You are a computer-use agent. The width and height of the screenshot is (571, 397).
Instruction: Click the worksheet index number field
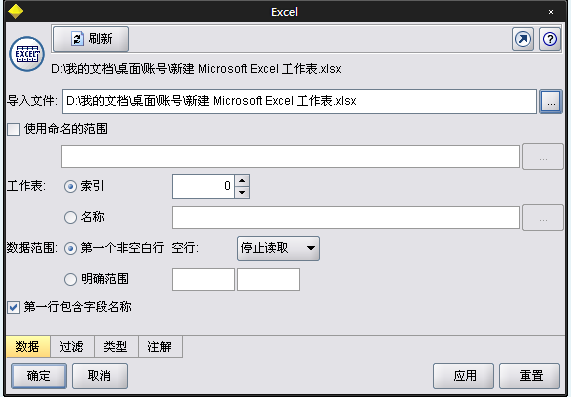click(203, 186)
